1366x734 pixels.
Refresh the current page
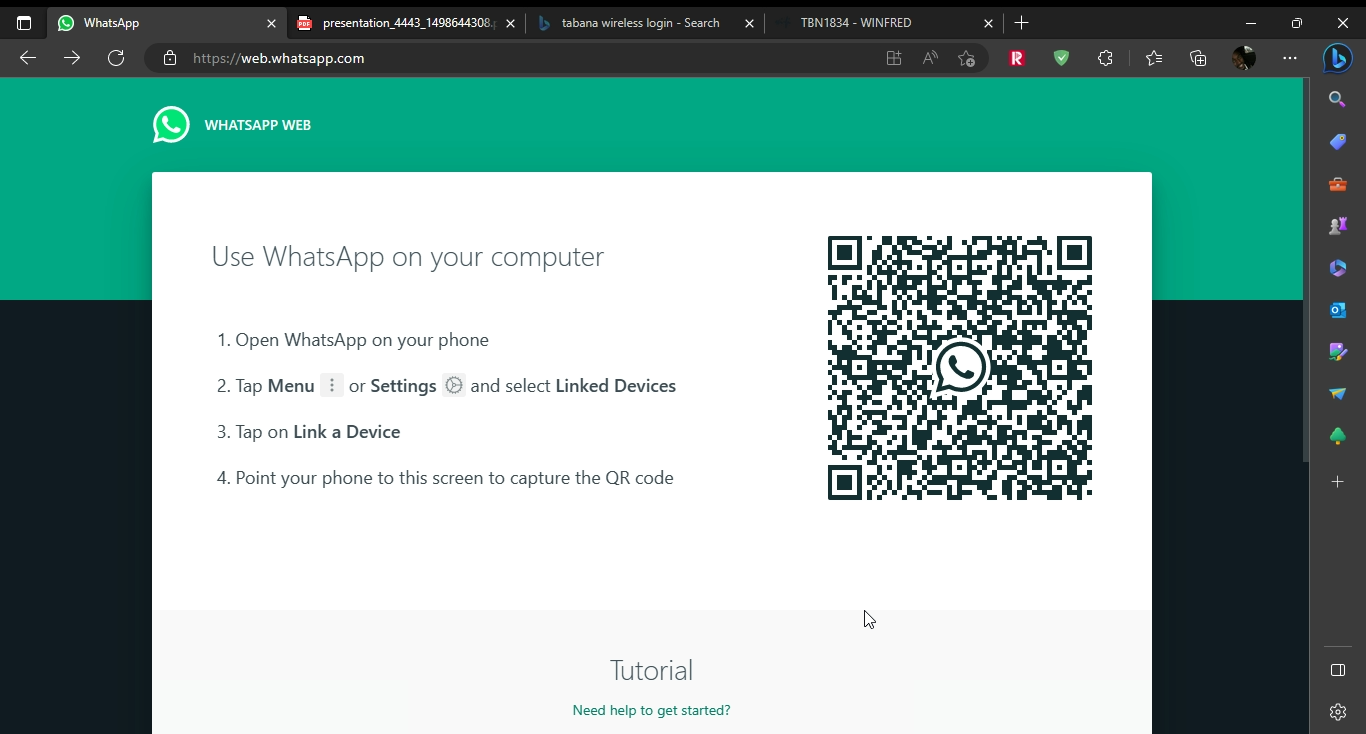point(116,58)
